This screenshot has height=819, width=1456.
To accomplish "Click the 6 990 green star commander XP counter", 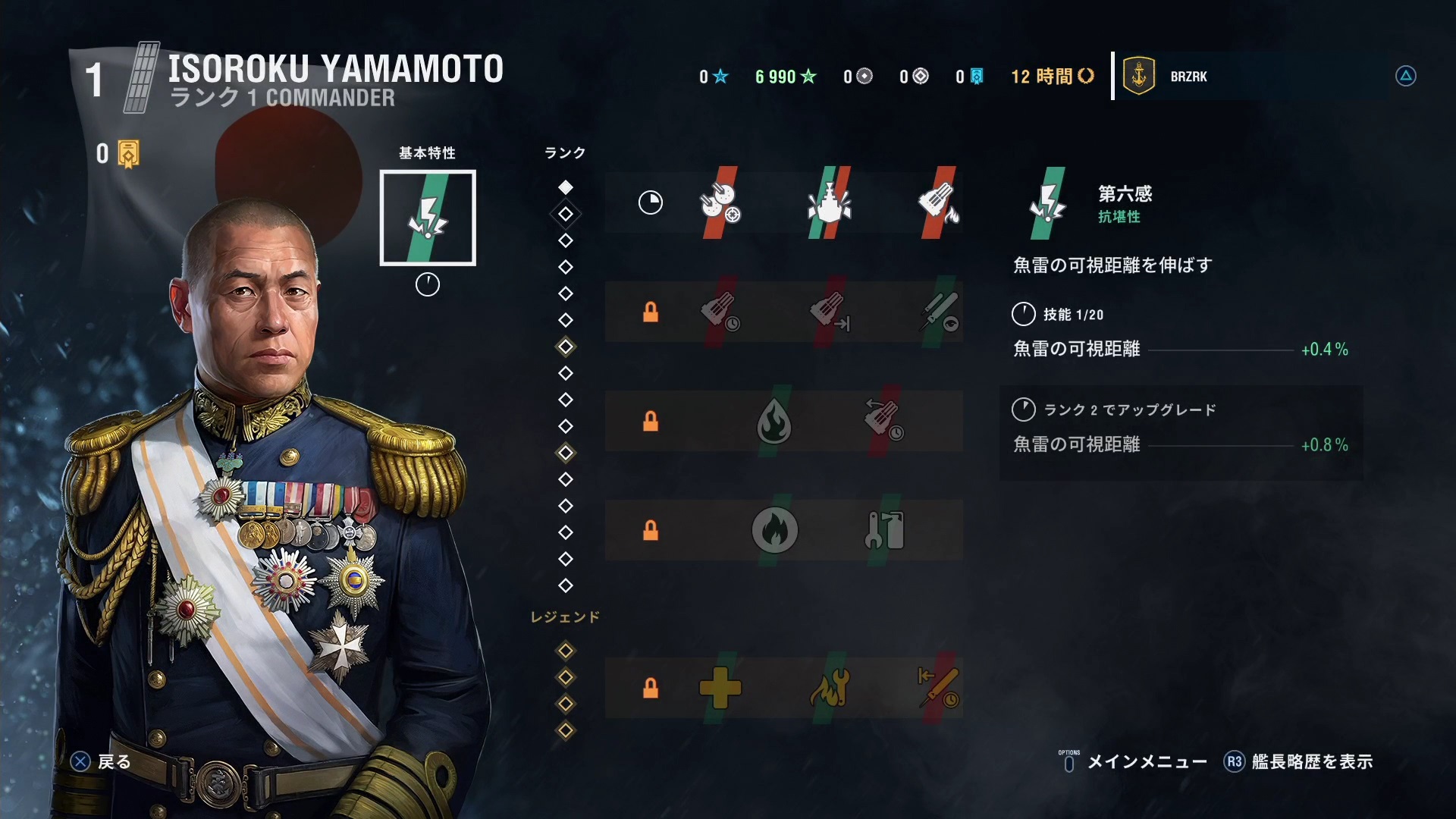I will 786,77.
